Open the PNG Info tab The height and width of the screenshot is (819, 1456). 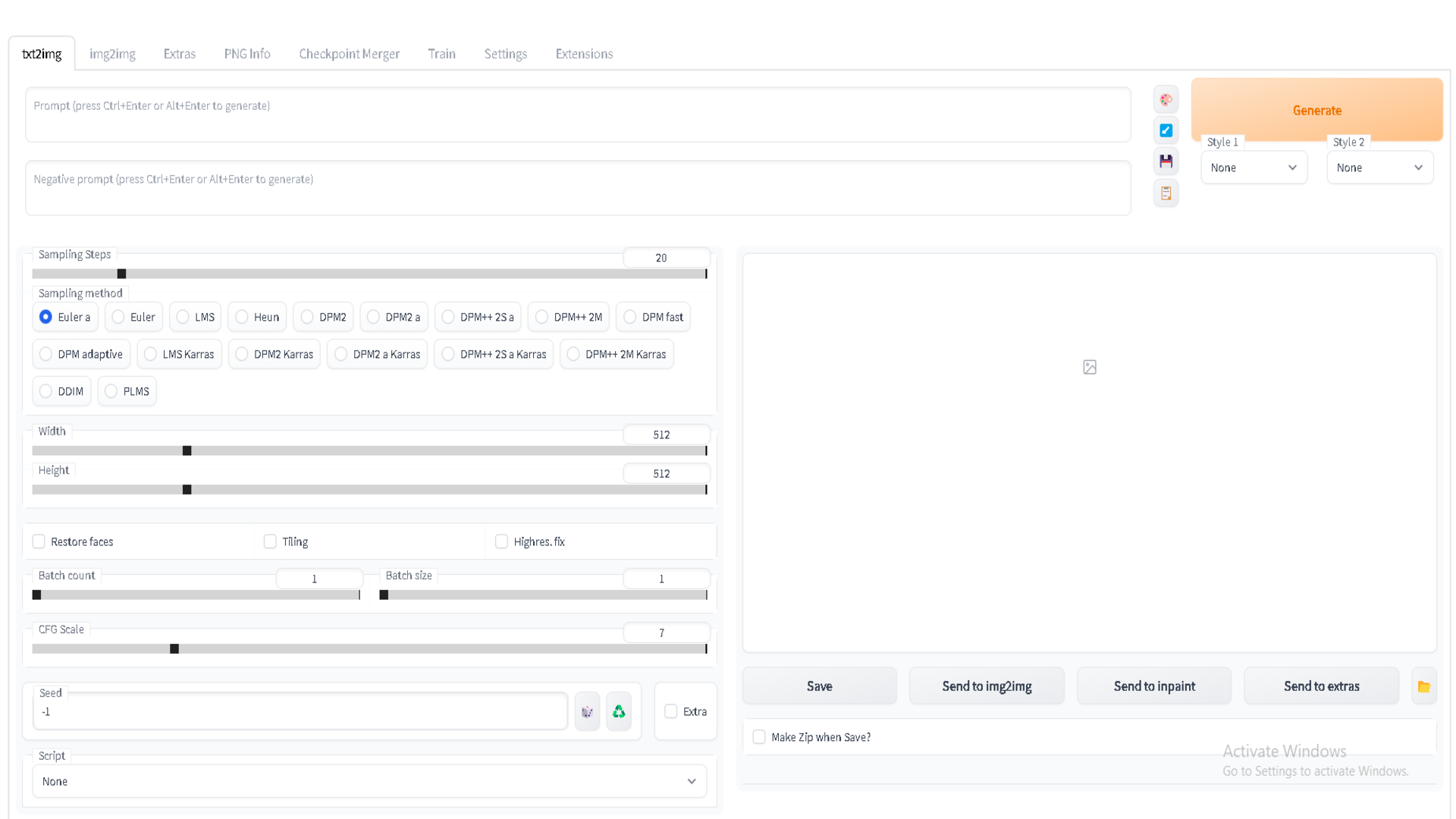pos(247,54)
